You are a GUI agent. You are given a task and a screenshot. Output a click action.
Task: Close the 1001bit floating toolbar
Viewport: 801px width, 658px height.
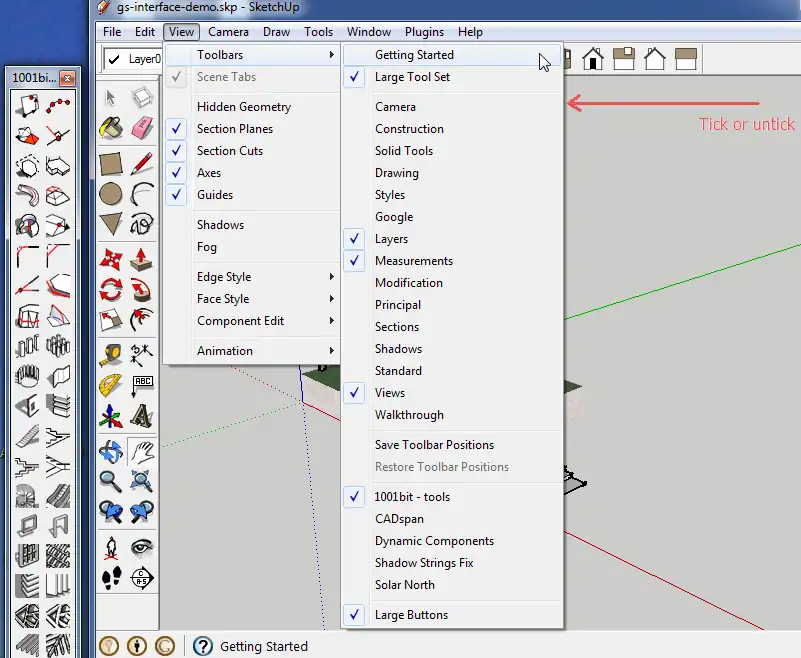pyautogui.click(x=68, y=78)
